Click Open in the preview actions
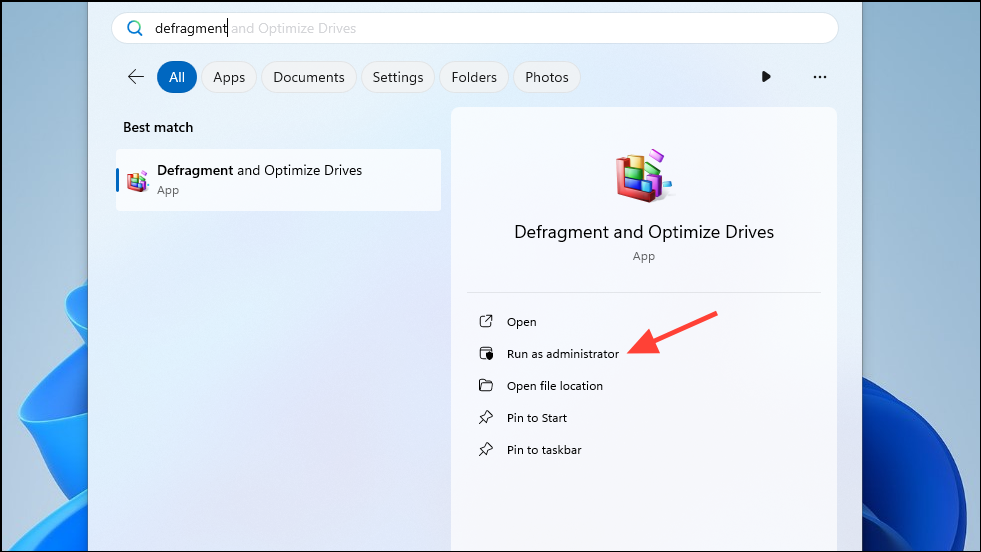The height and width of the screenshot is (552, 981). click(522, 322)
